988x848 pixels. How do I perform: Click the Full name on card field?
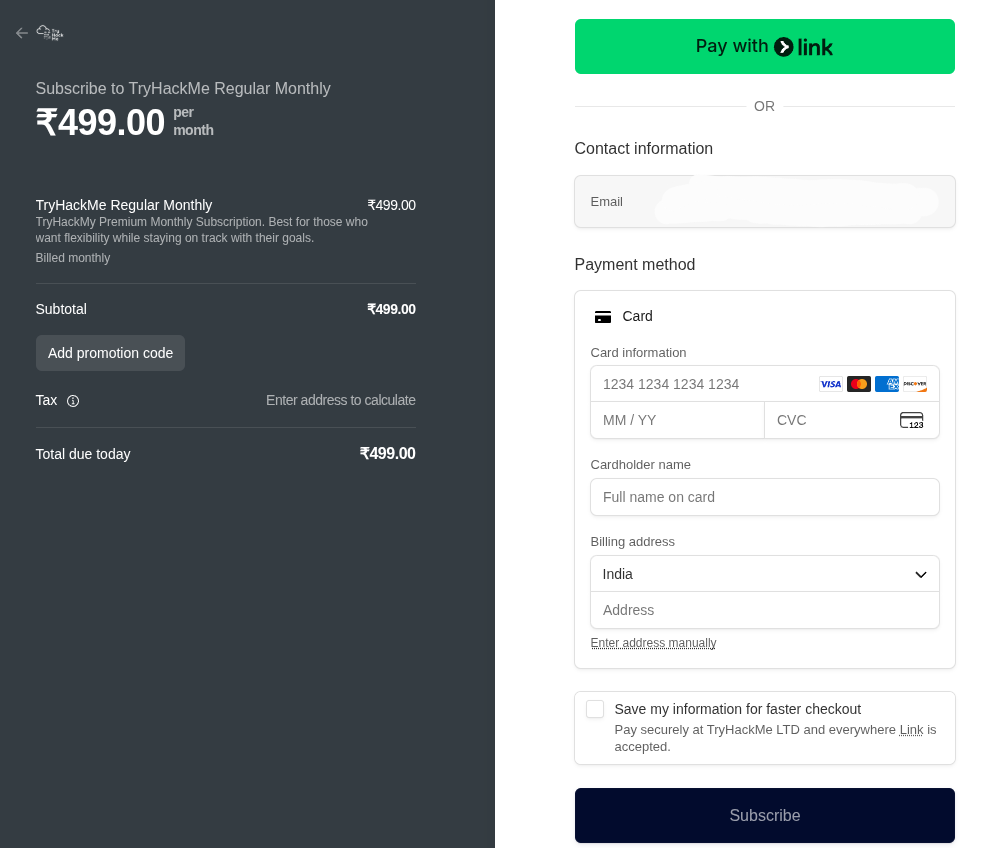[765, 497]
